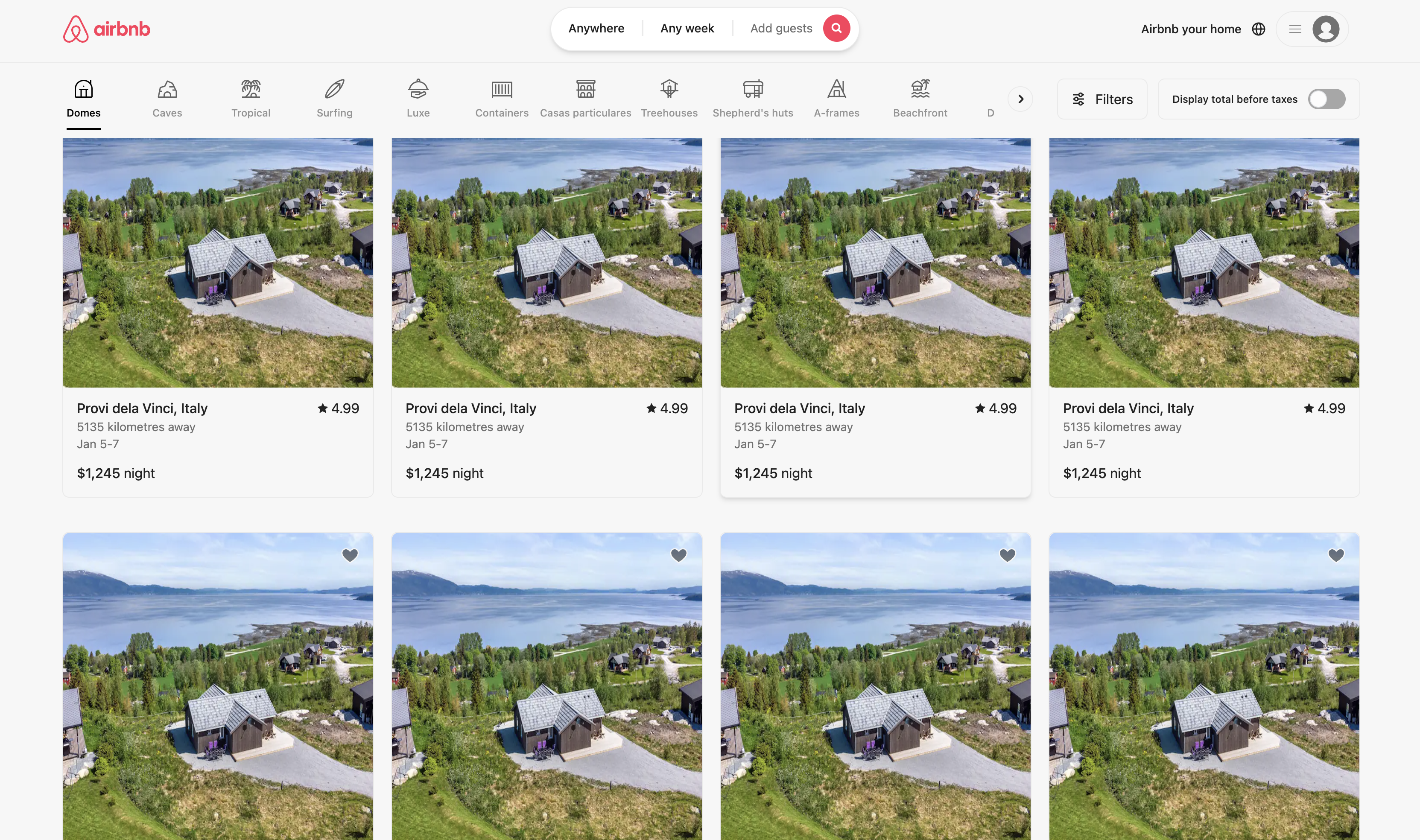Open the first Provi dela Vinci listing photo
The image size is (1420, 840).
coord(218,262)
